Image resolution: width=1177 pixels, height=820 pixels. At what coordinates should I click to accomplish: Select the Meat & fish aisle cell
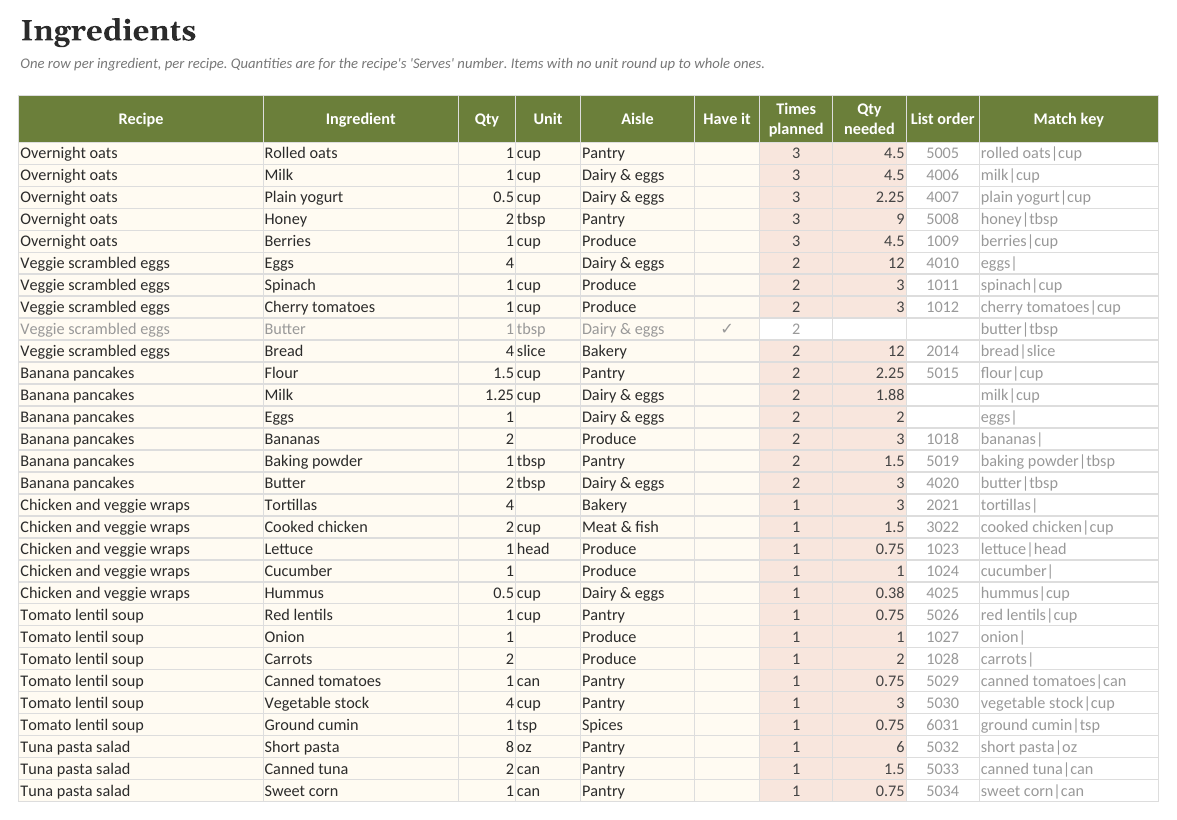tap(637, 527)
